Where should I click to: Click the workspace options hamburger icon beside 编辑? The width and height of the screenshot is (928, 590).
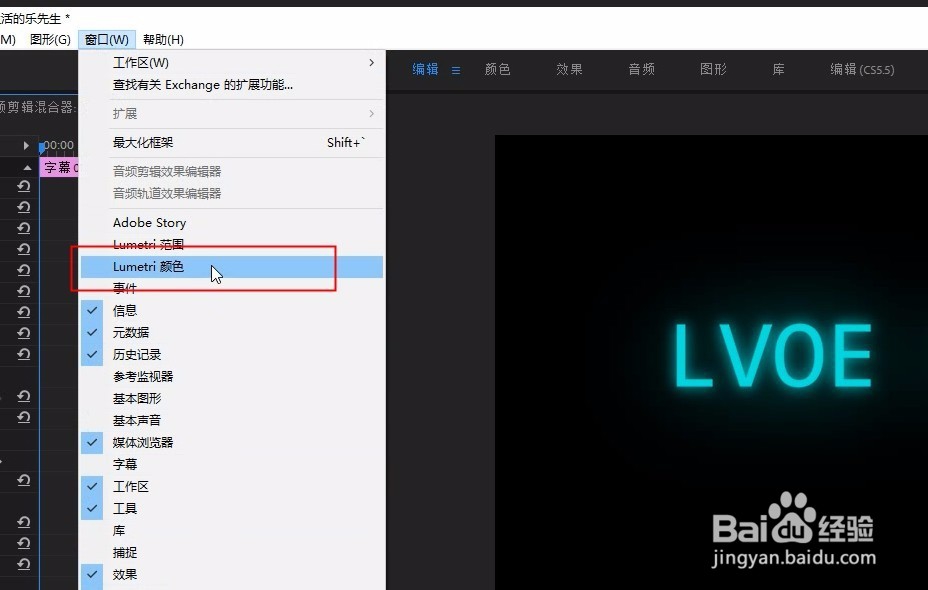(x=457, y=69)
